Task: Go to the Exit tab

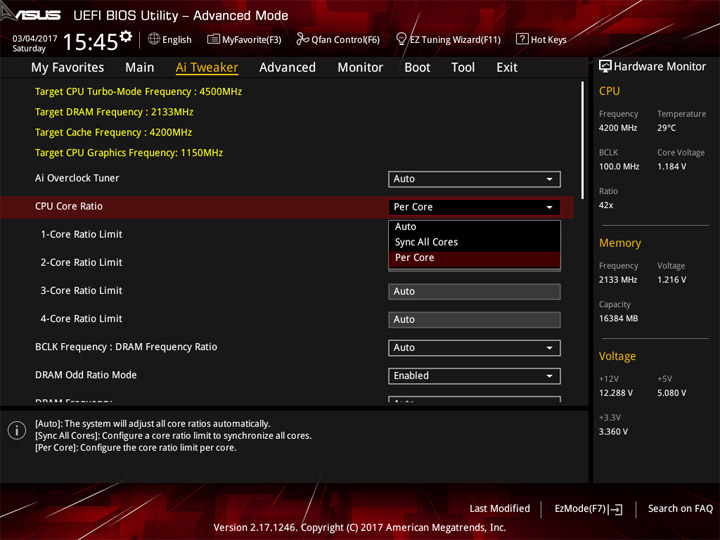Action: tap(507, 68)
